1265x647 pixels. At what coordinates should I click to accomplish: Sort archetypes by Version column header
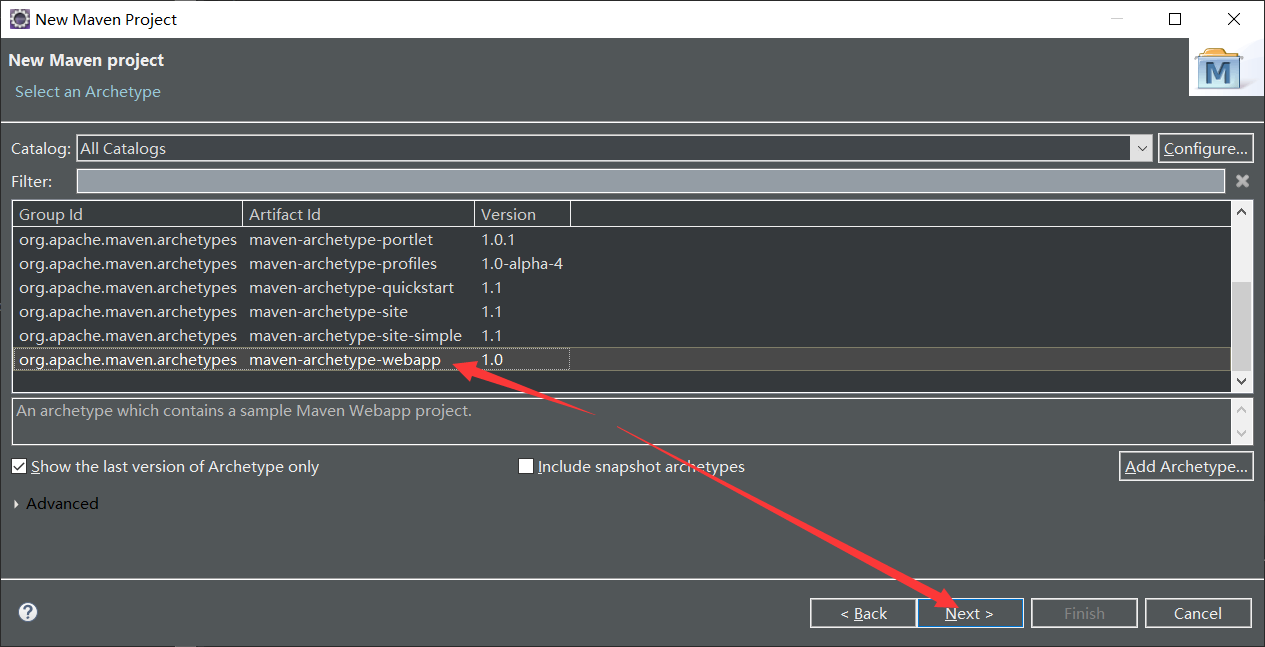(522, 214)
